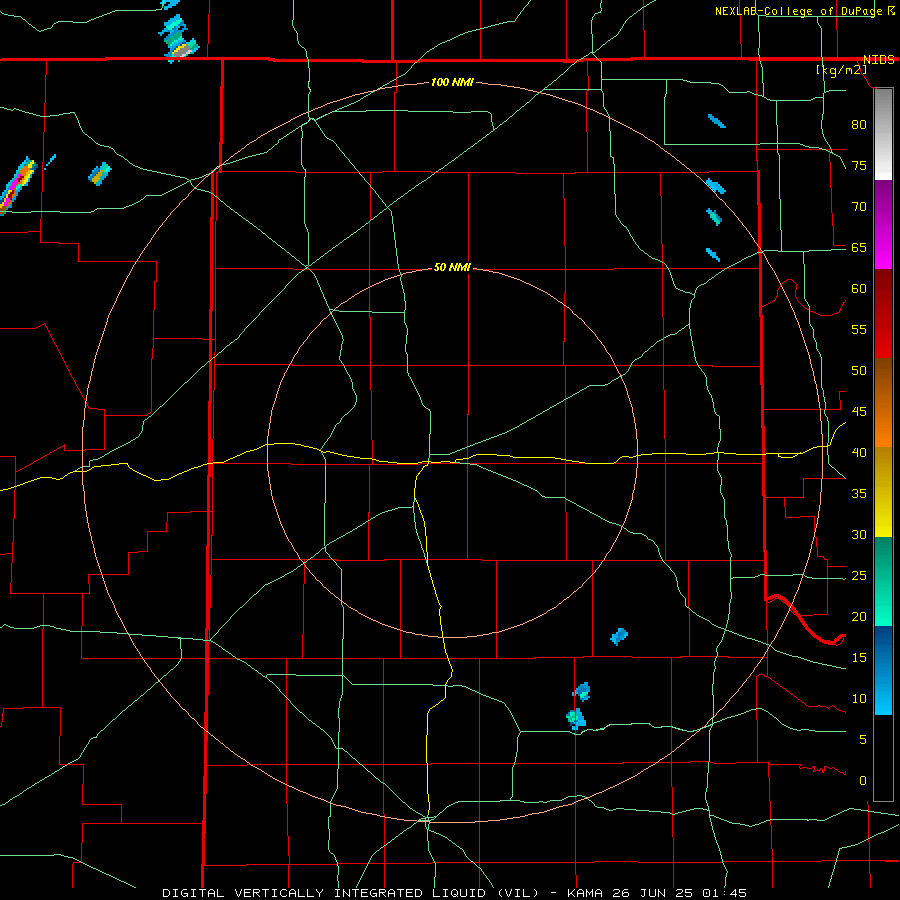This screenshot has width=900, height=900.
Task: Click the 80 value on the scale
Action: pyautogui.click(x=859, y=125)
